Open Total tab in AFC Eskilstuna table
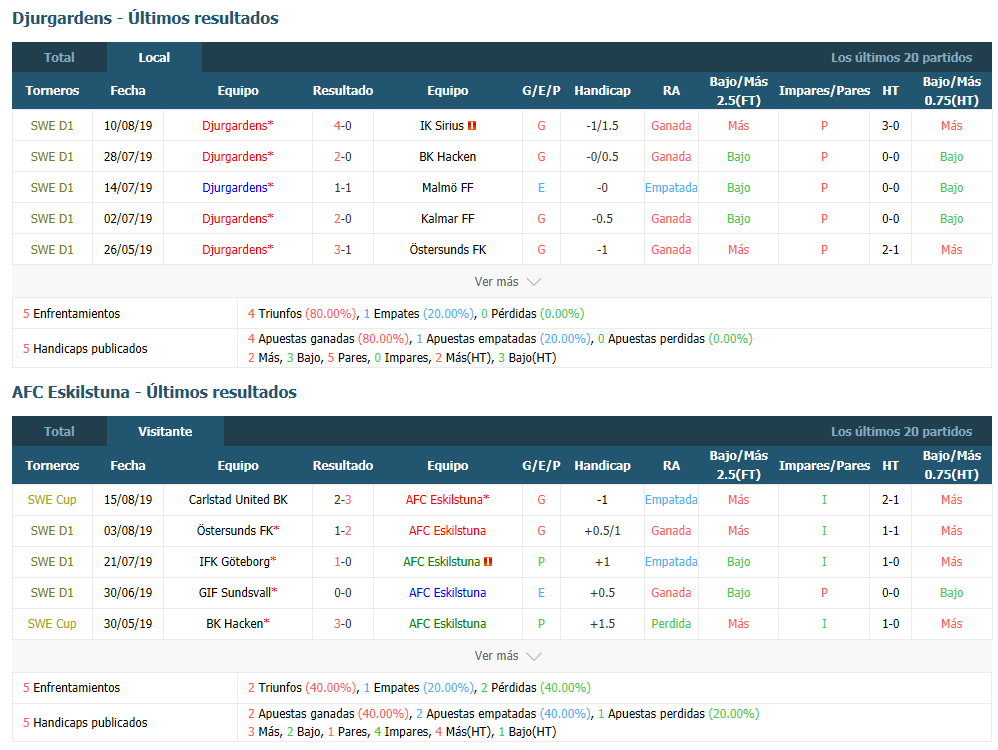998x750 pixels. [x=59, y=432]
